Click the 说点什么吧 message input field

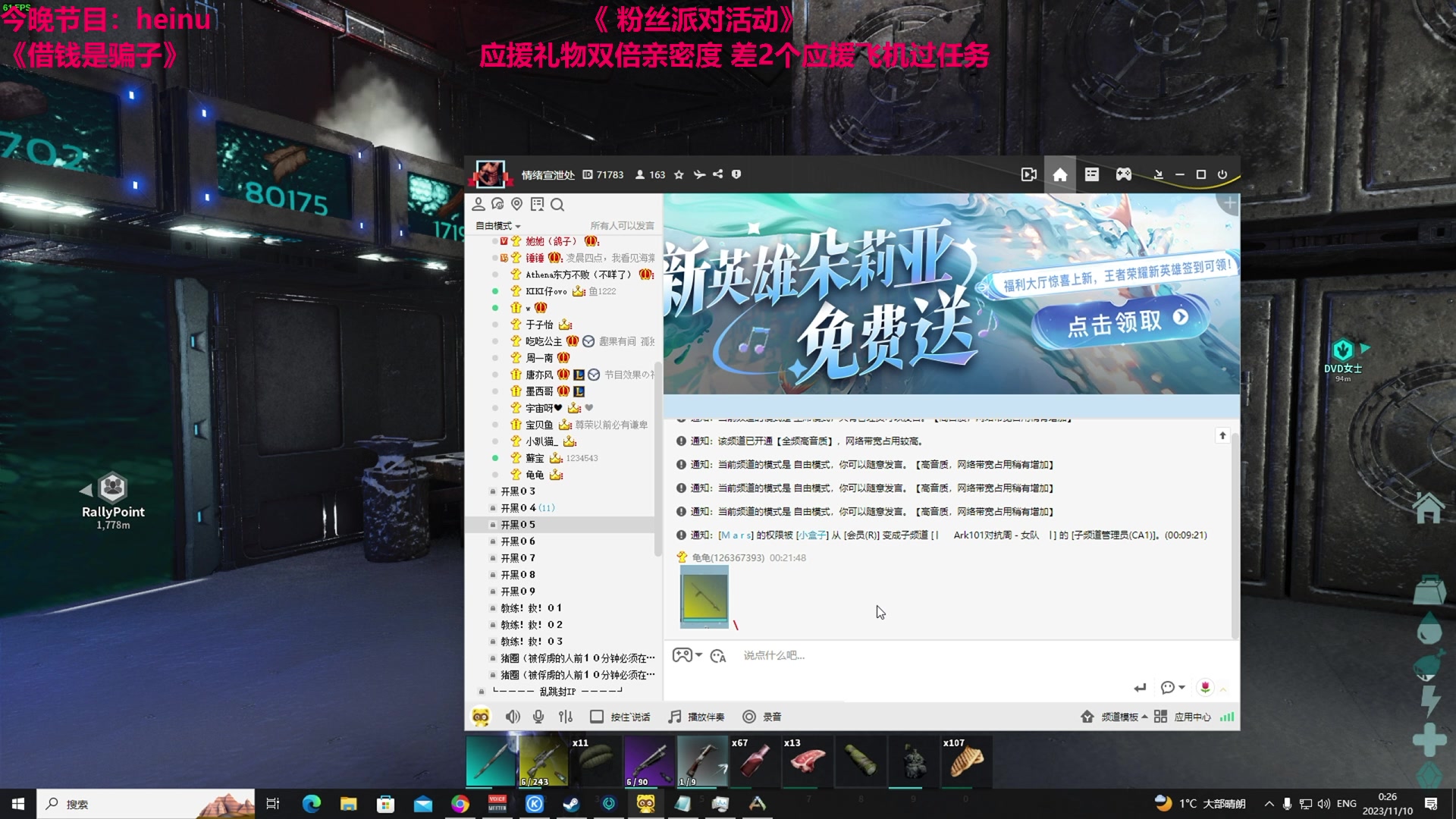click(834, 655)
